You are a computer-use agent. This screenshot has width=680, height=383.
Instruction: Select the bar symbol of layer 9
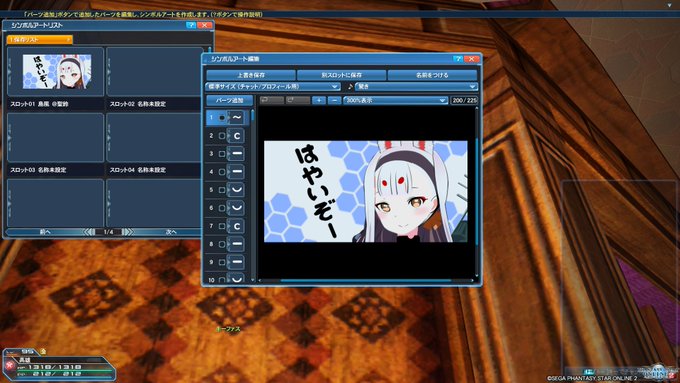pos(237,262)
